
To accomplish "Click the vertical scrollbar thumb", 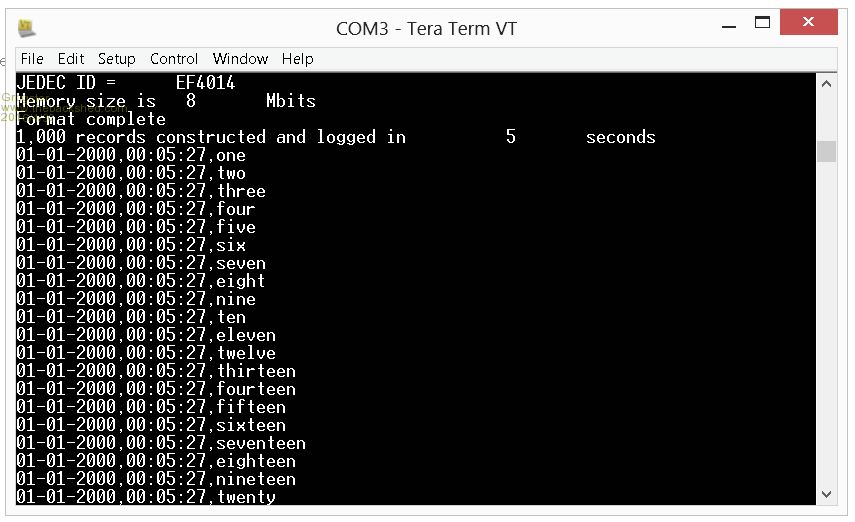I will [827, 151].
